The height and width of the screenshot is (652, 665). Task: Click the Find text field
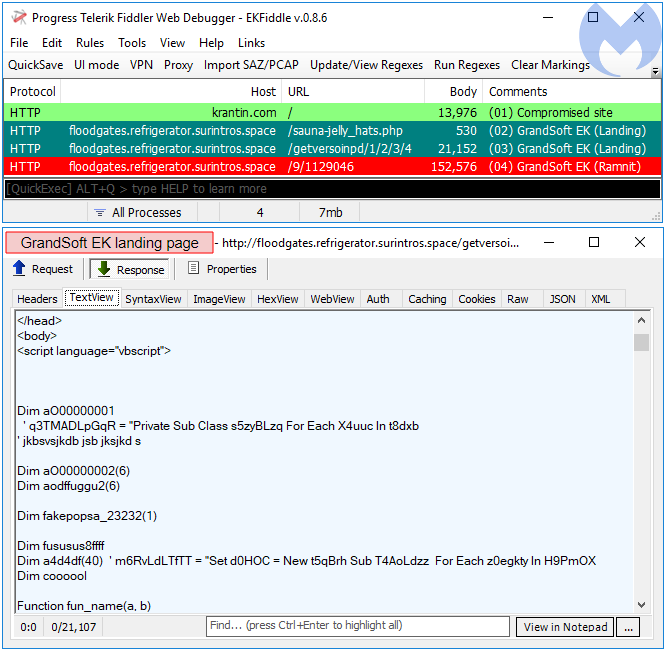click(x=358, y=626)
